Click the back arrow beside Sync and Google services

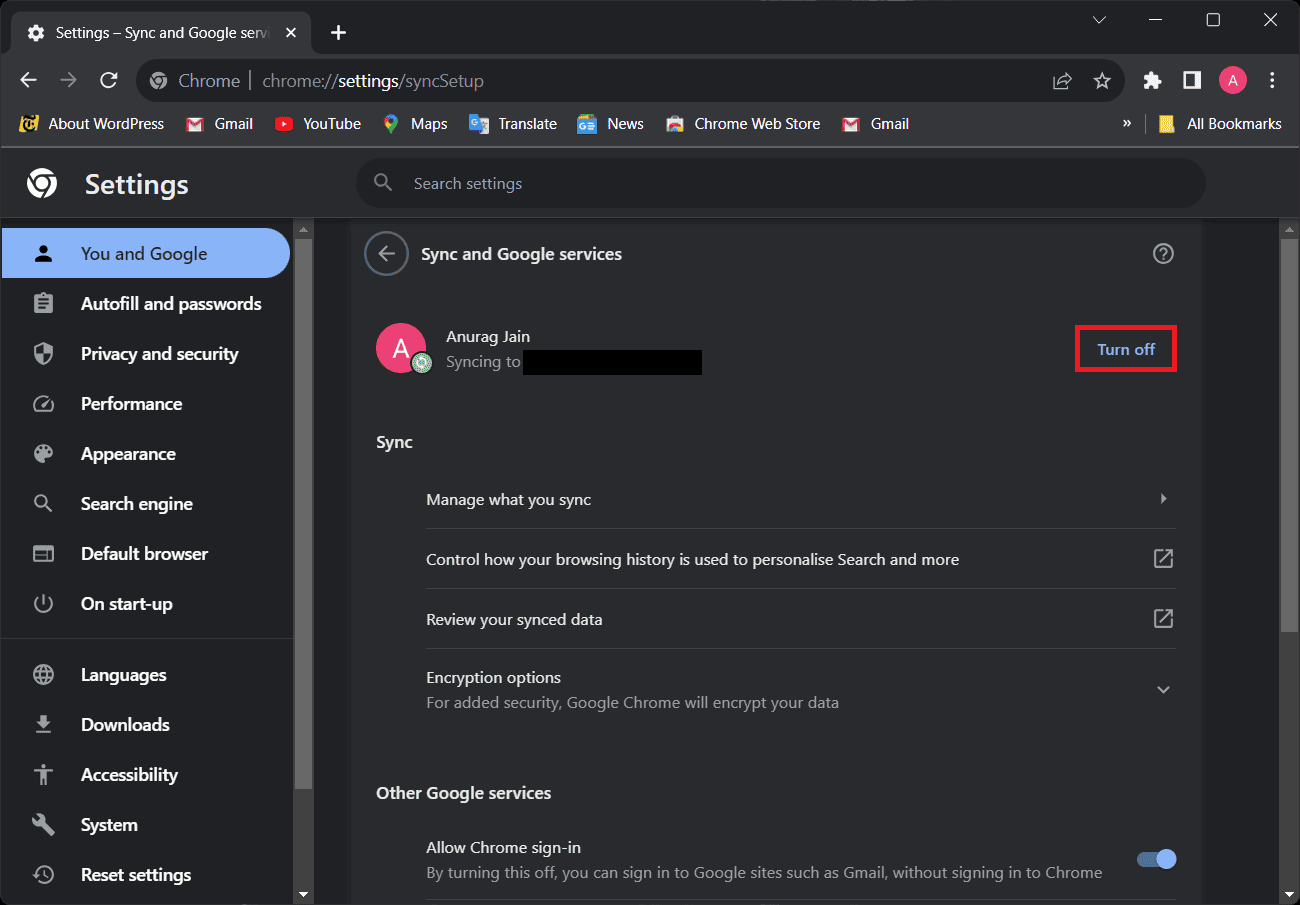click(386, 254)
